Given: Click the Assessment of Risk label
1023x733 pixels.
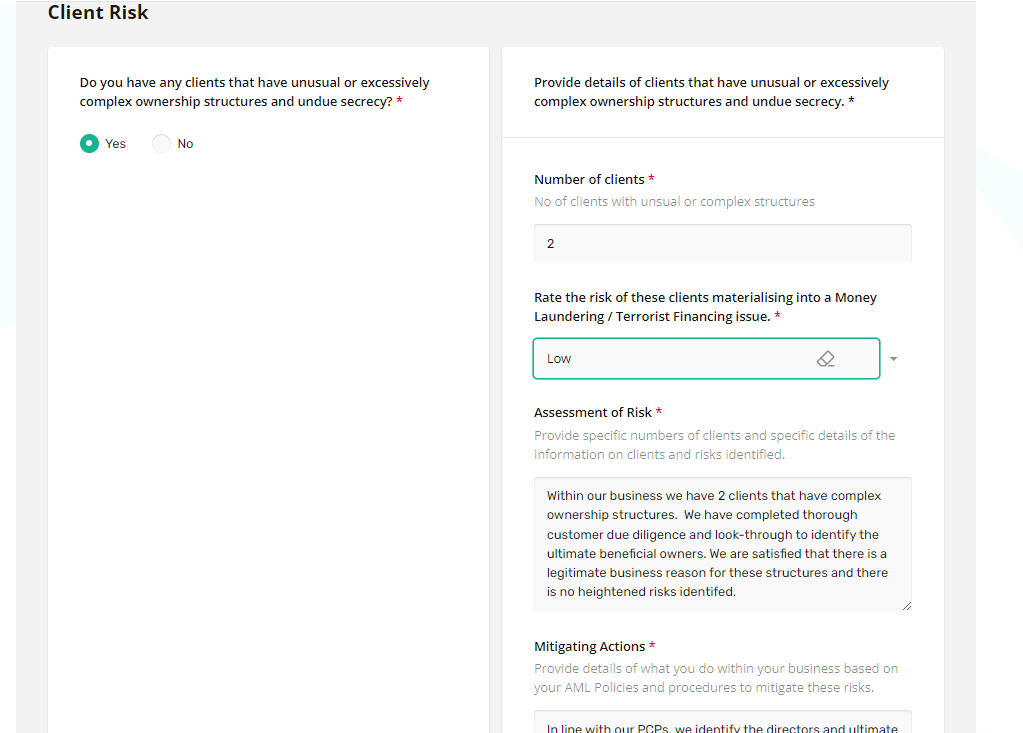Looking at the screenshot, I should click(593, 412).
